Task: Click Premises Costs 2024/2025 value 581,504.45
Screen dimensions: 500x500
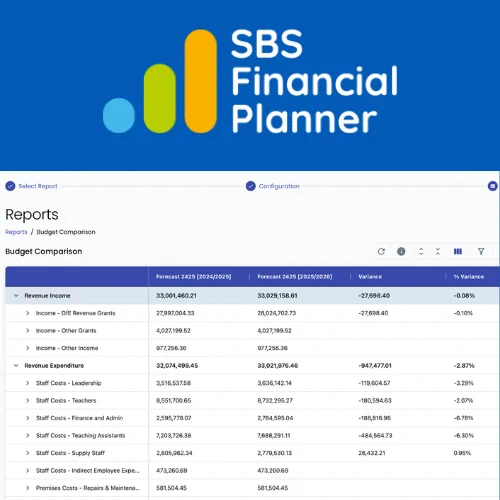Action: pos(171,488)
